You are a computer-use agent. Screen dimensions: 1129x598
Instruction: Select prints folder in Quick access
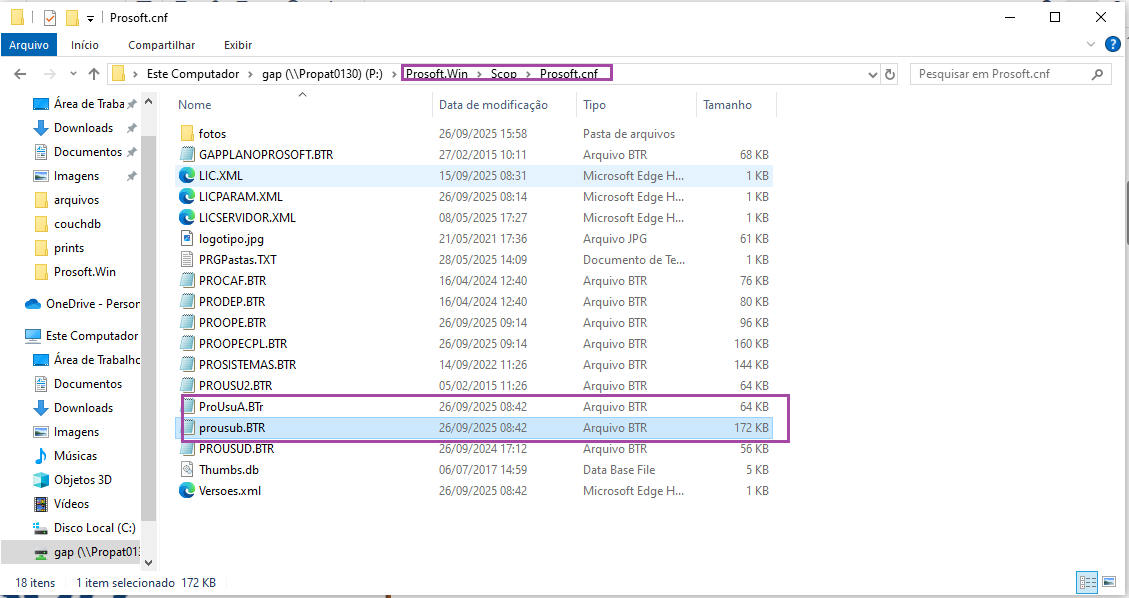pos(59,248)
